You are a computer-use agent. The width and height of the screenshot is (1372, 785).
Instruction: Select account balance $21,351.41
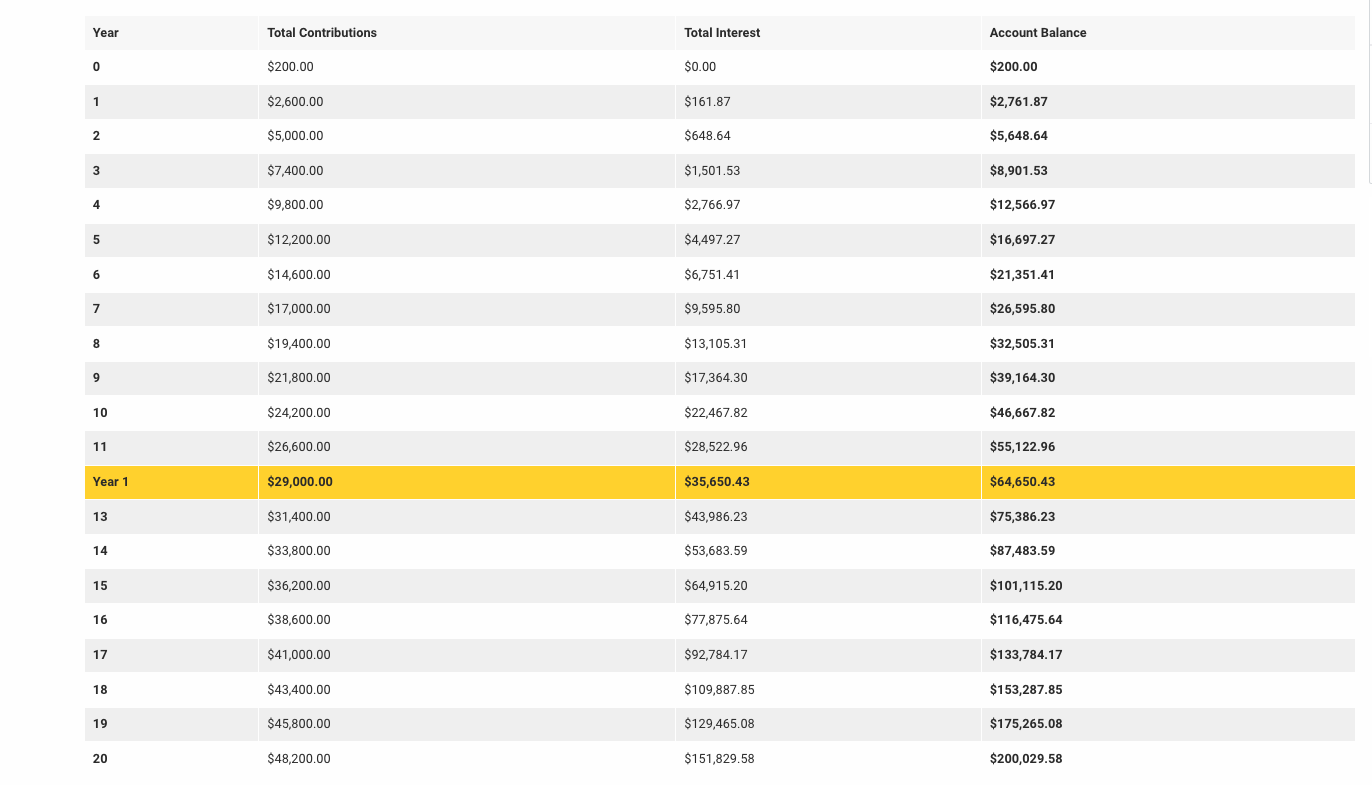pyautogui.click(x=1022, y=275)
